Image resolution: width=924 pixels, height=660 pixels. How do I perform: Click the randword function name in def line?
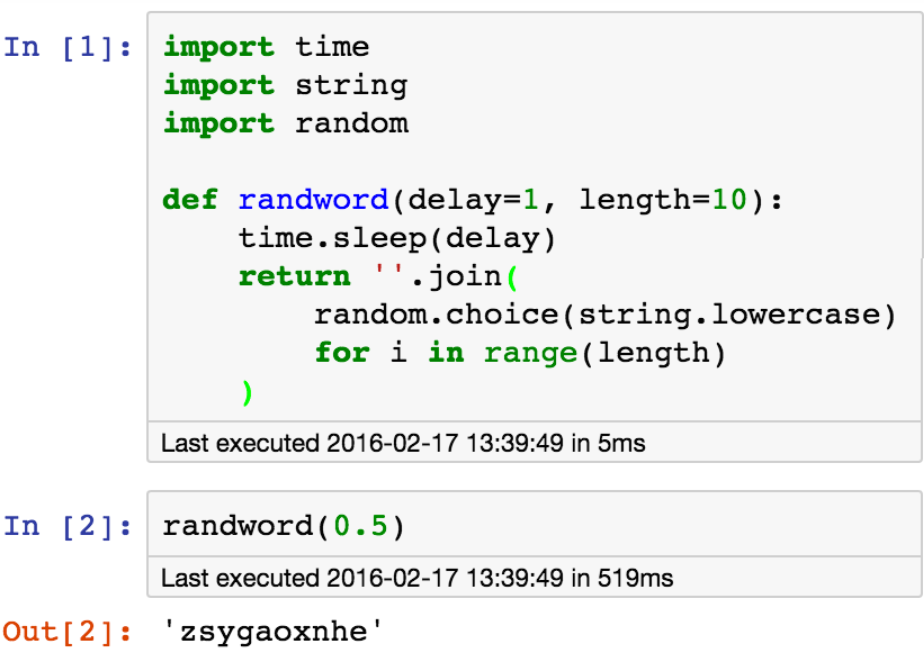click(313, 200)
